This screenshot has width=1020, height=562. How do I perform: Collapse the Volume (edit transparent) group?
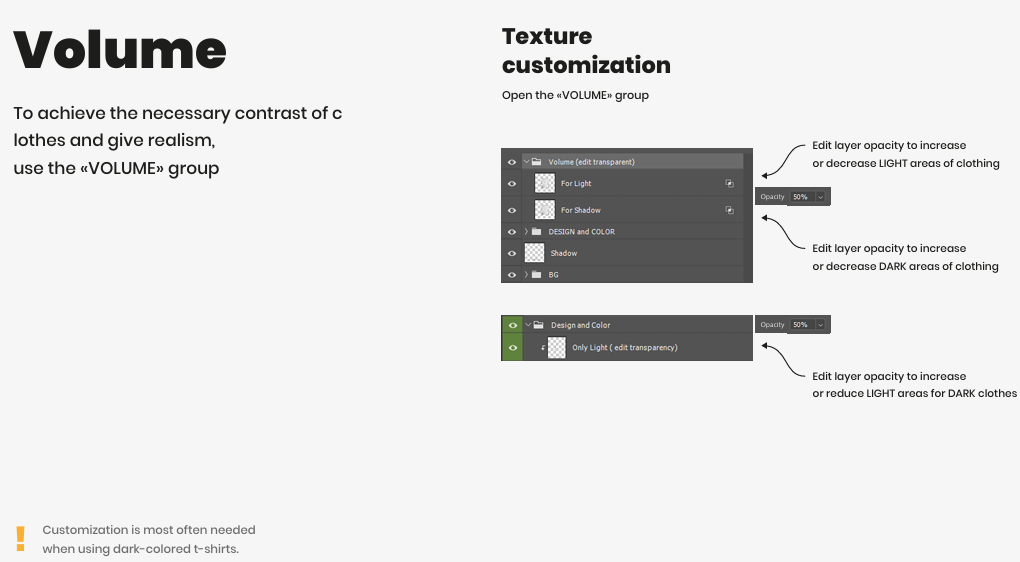click(x=527, y=161)
